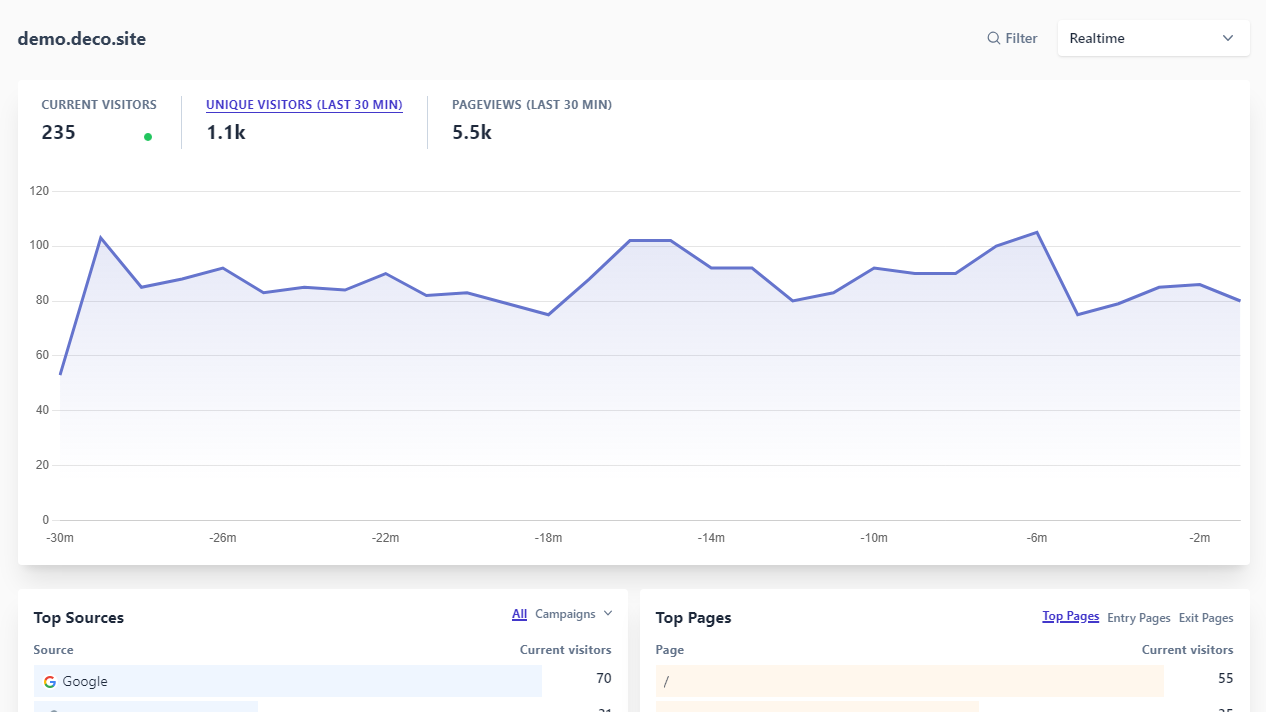Viewport: 1266px width, 712px height.
Task: Click the -2m x-axis label
Action: tap(1200, 538)
